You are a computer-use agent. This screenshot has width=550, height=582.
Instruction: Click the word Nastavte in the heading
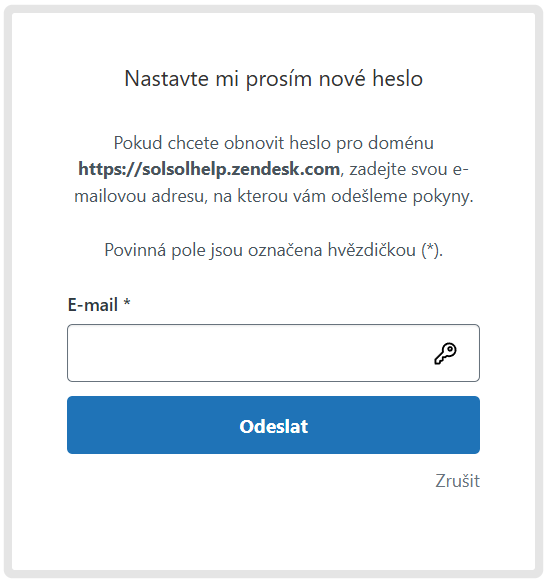tap(166, 79)
